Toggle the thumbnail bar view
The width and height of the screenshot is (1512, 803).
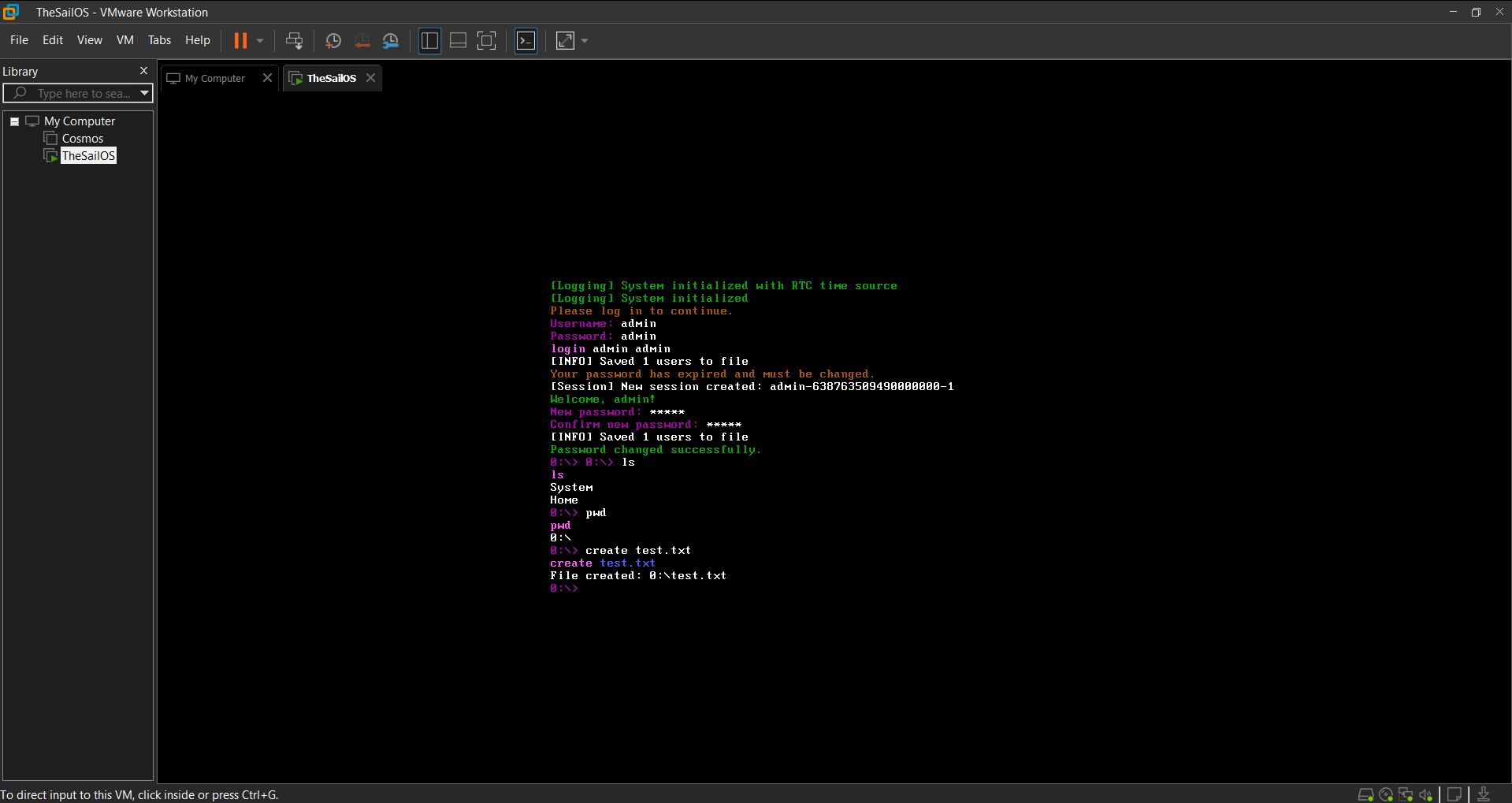pos(458,41)
